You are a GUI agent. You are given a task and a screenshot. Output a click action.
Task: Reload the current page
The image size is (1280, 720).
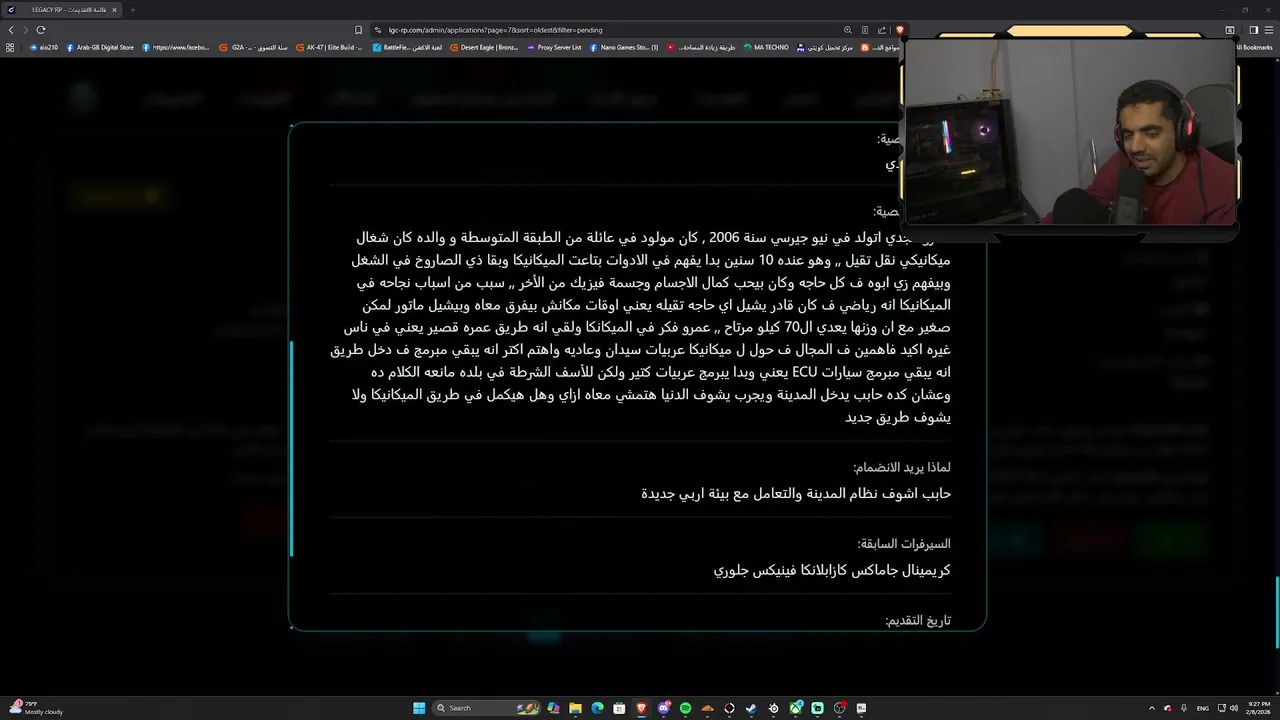coord(41,30)
